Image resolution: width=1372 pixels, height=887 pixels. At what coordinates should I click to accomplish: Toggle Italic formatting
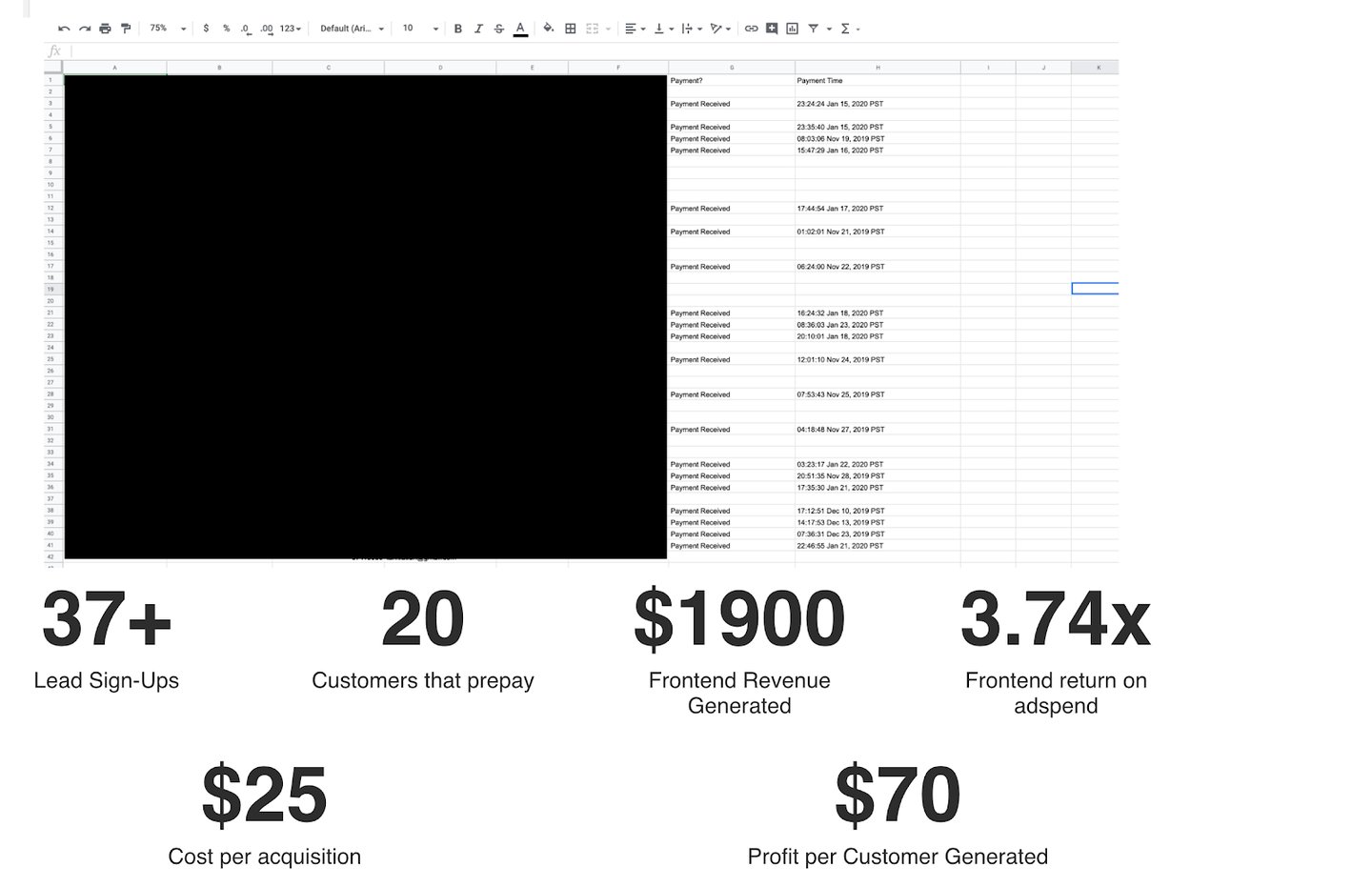click(478, 29)
